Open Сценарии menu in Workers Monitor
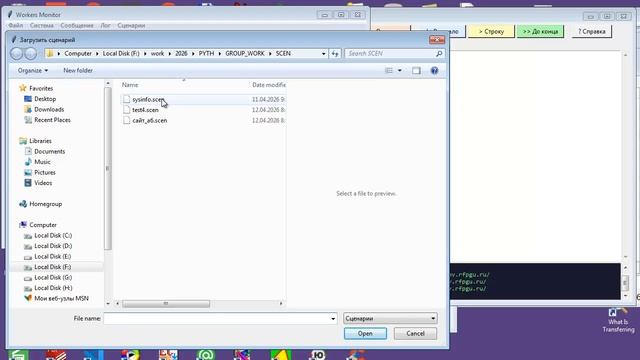640x360 pixels. tap(131, 25)
